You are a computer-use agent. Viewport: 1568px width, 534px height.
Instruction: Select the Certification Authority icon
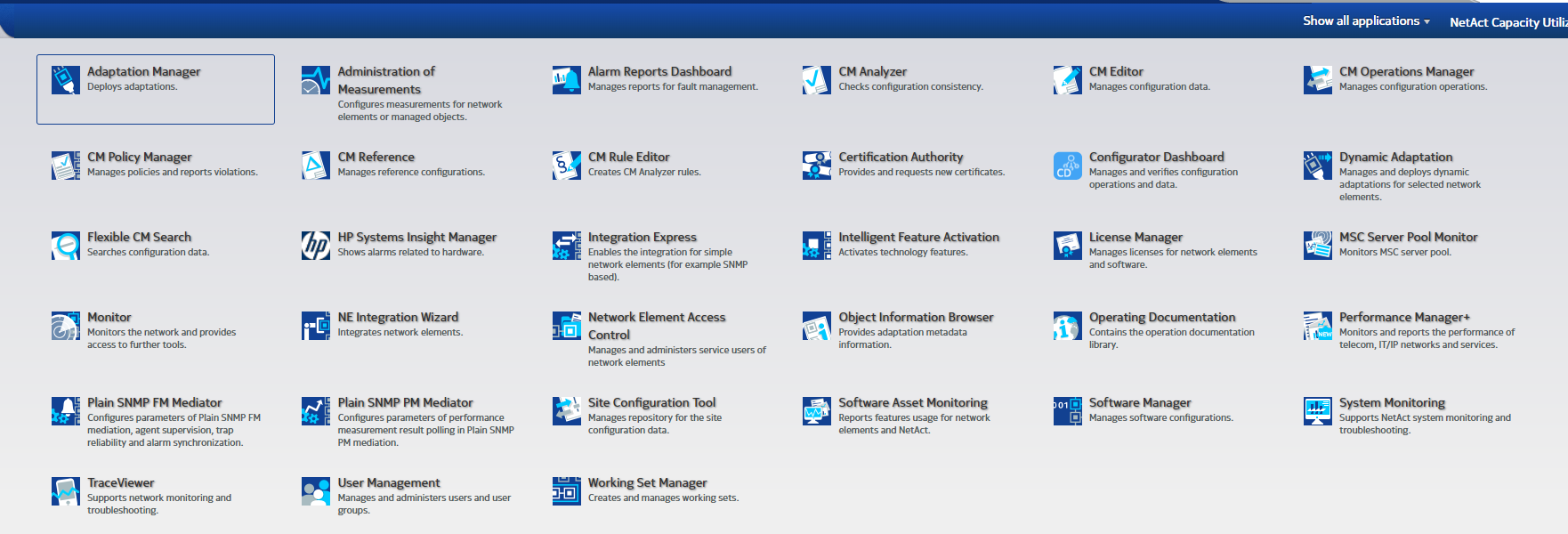[817, 166]
